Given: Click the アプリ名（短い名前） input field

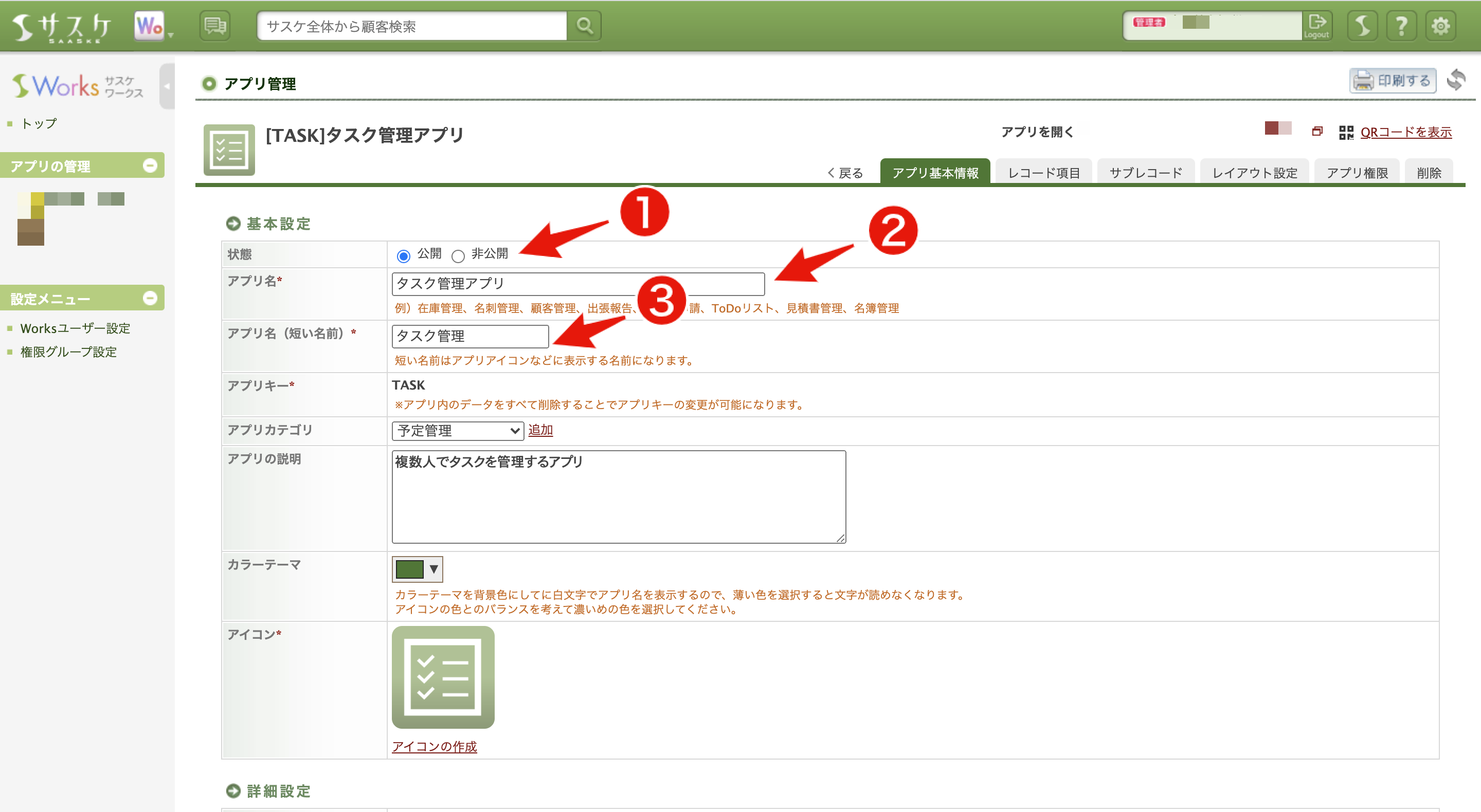Looking at the screenshot, I should tap(469, 336).
